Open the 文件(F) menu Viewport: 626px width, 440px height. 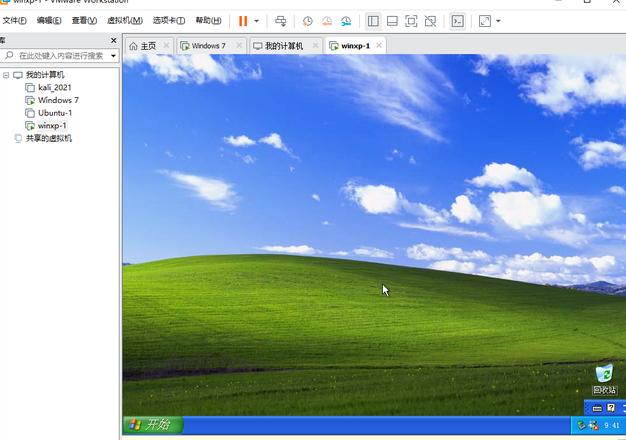click(x=14, y=20)
